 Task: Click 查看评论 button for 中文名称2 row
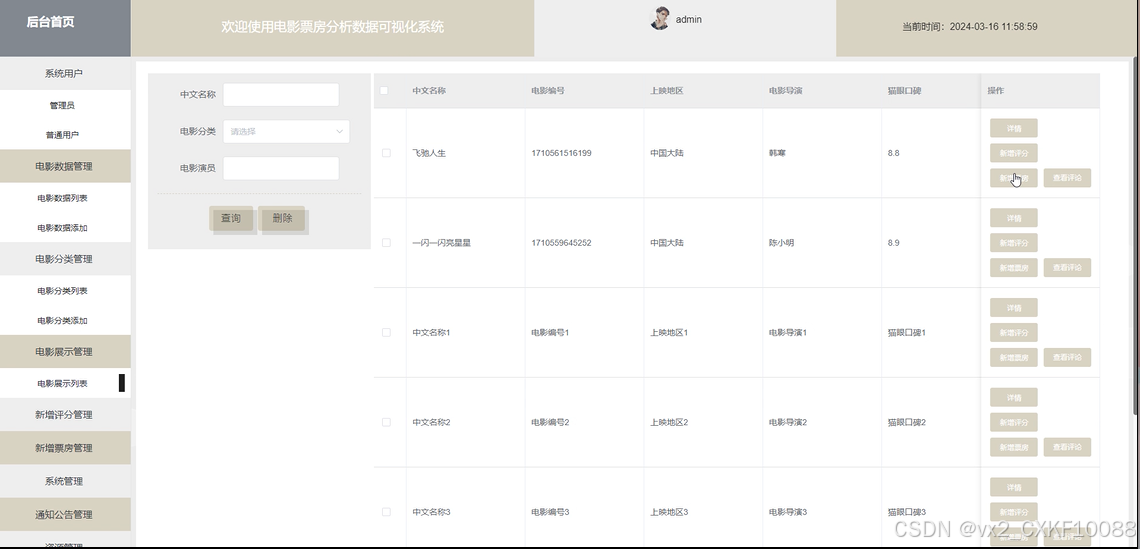pyautogui.click(x=1067, y=447)
